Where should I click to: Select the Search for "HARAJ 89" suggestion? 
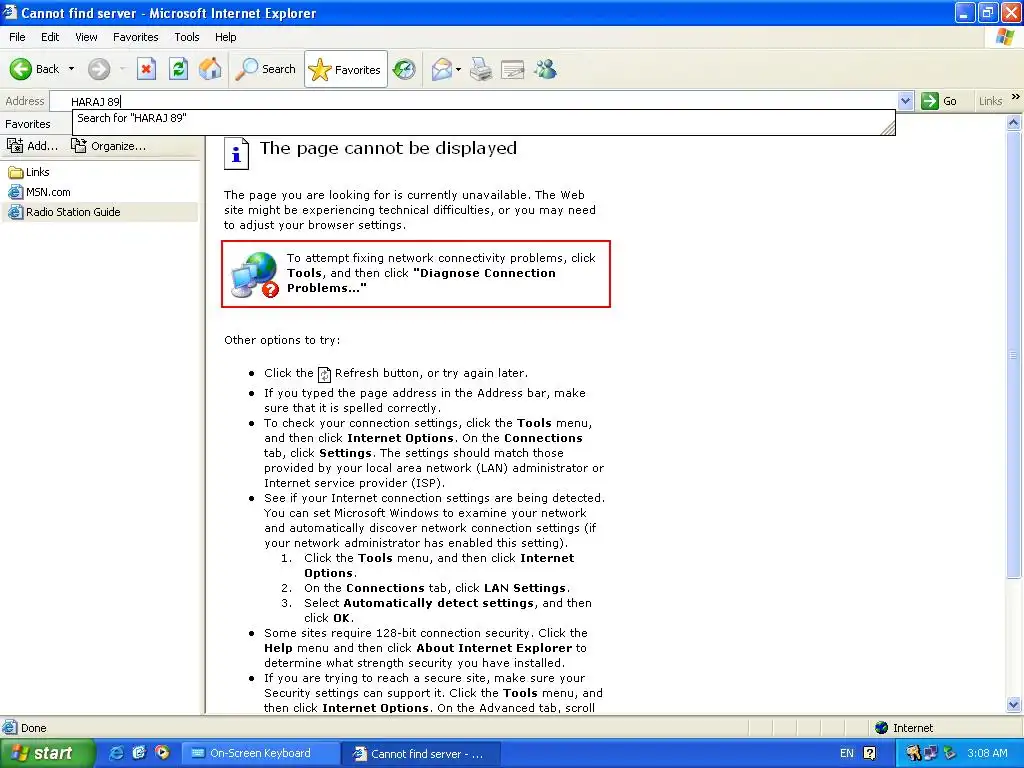tap(483, 118)
